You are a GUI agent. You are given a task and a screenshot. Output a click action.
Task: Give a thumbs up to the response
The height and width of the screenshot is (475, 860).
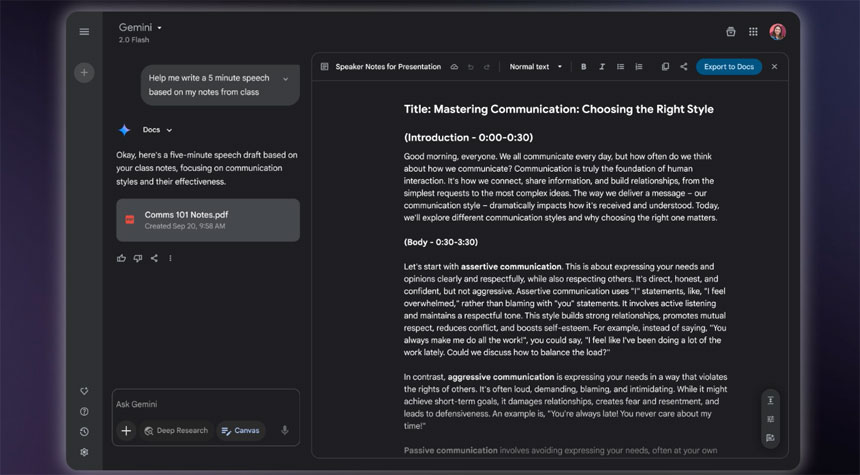coord(121,258)
